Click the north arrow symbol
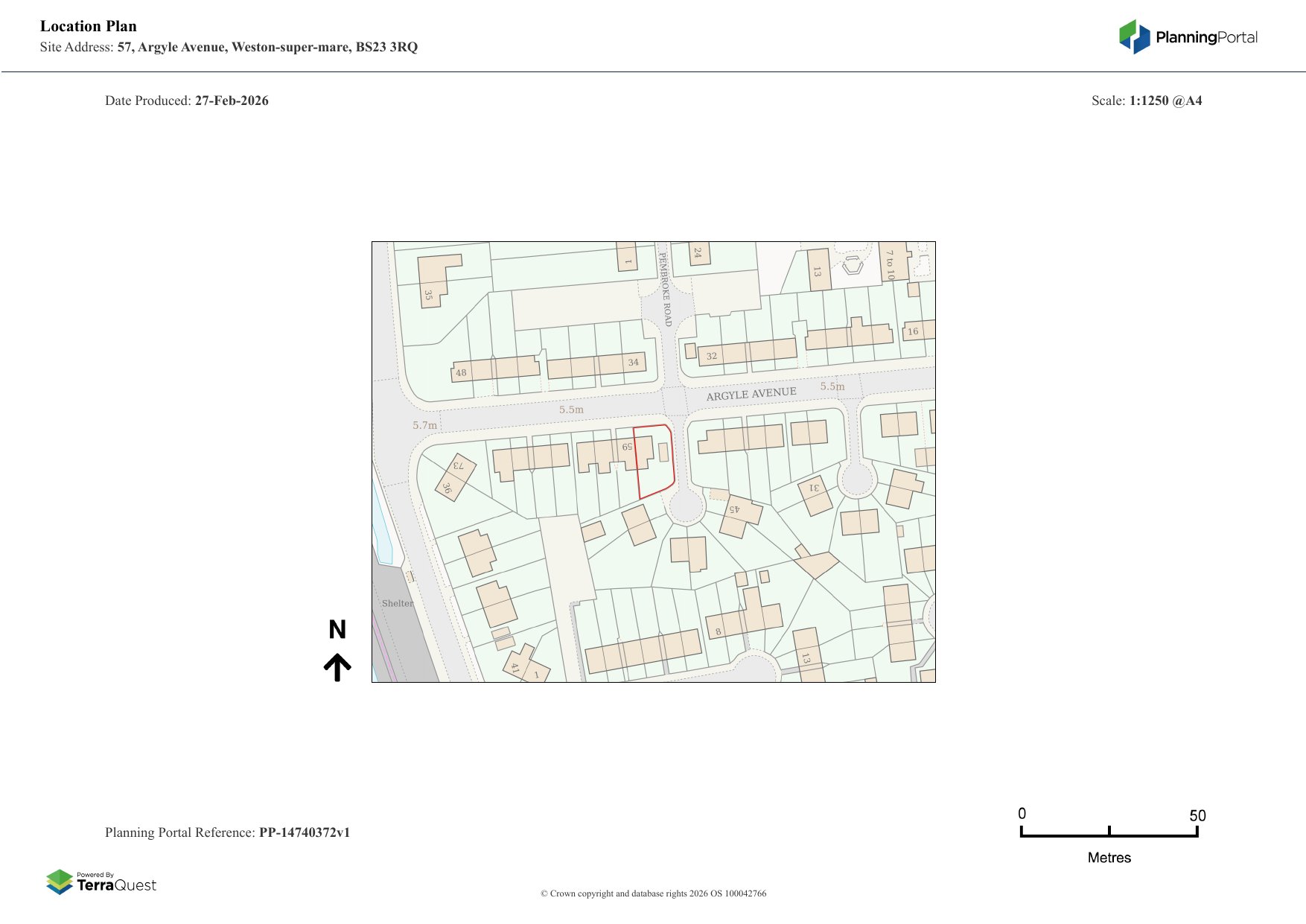Image resolution: width=1306 pixels, height=924 pixels. 337,667
